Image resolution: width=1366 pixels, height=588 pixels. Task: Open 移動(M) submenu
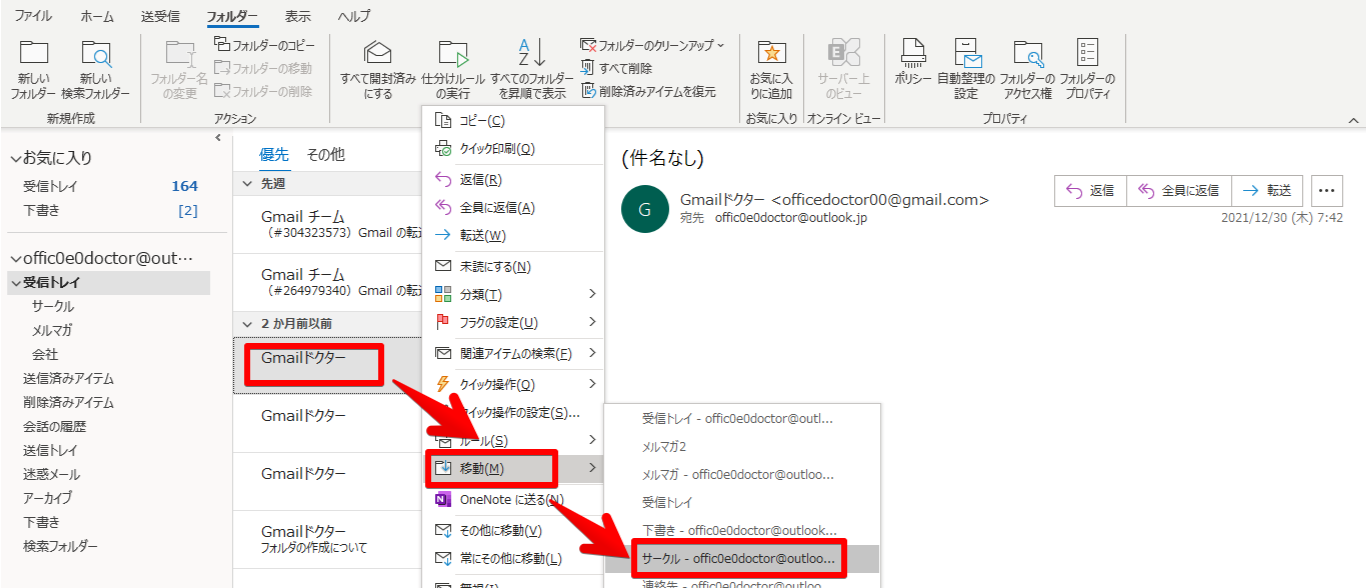(x=514, y=468)
